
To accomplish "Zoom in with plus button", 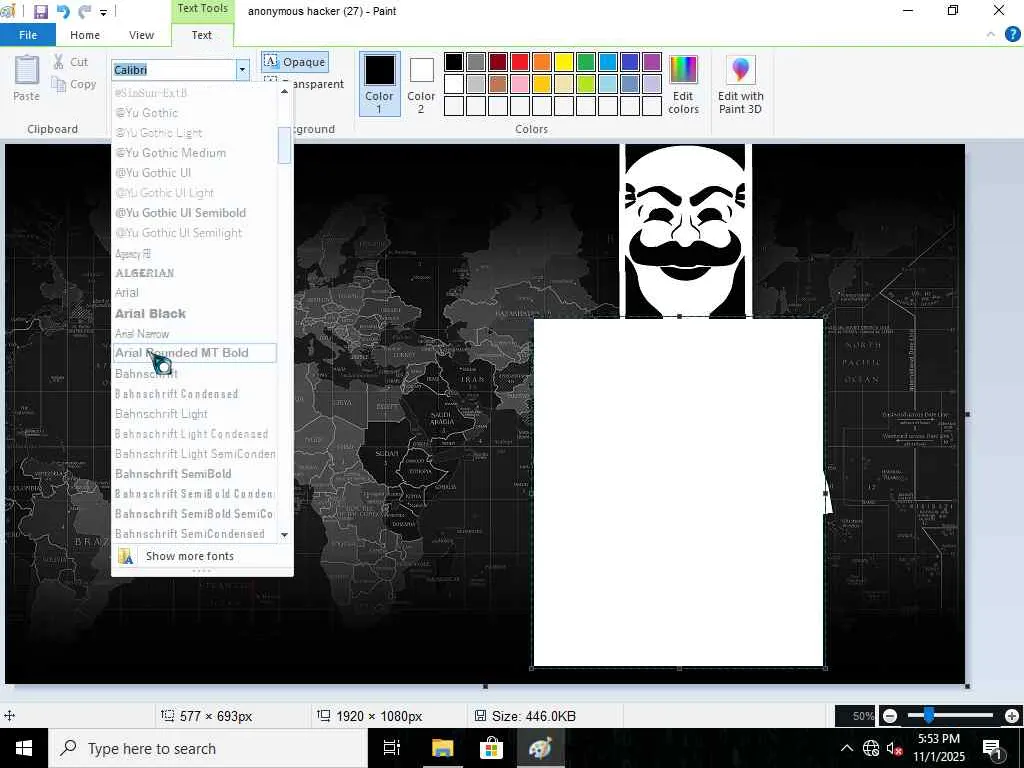I will (1012, 716).
